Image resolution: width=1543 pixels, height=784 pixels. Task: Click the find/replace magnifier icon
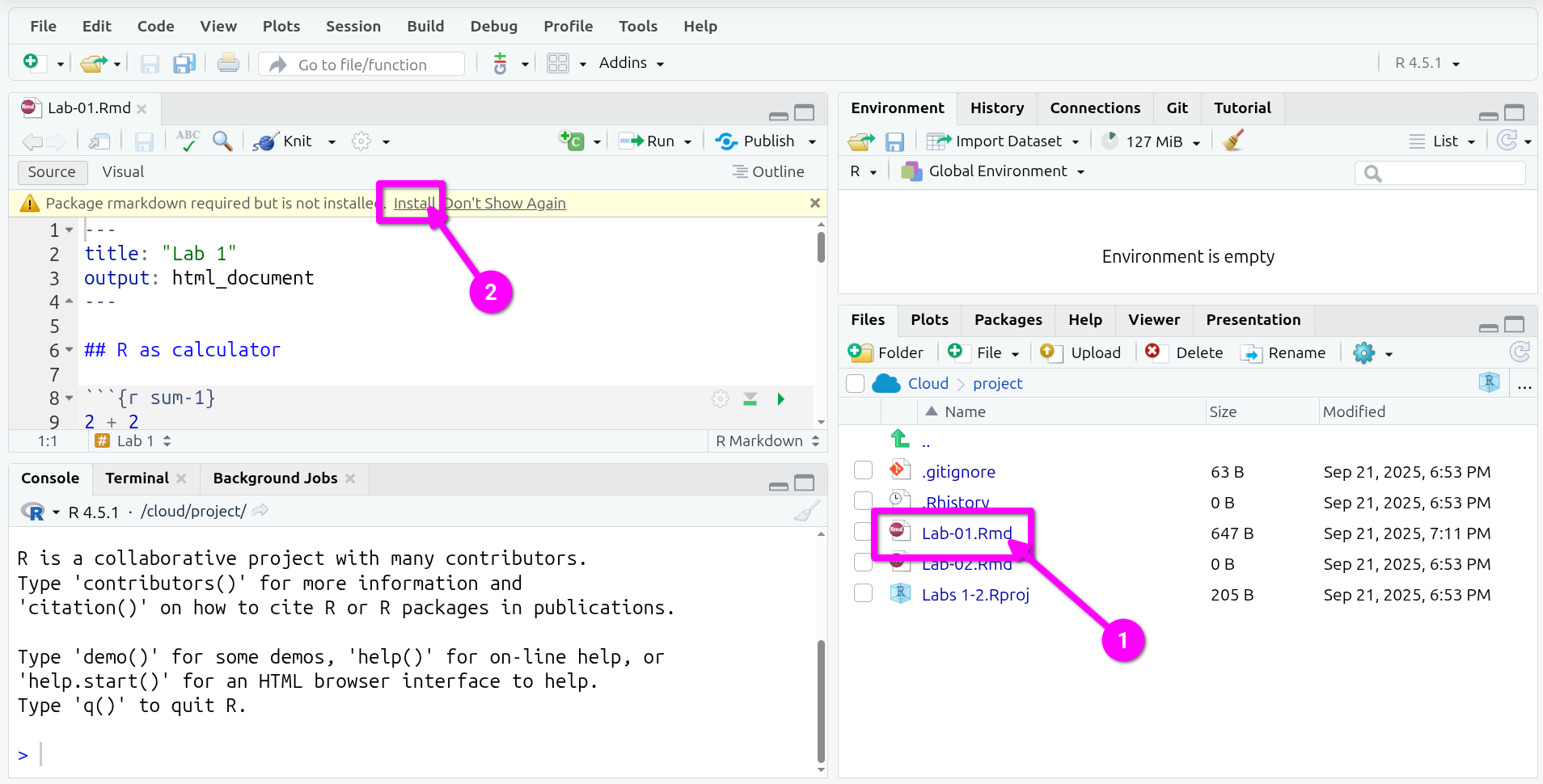(x=222, y=141)
